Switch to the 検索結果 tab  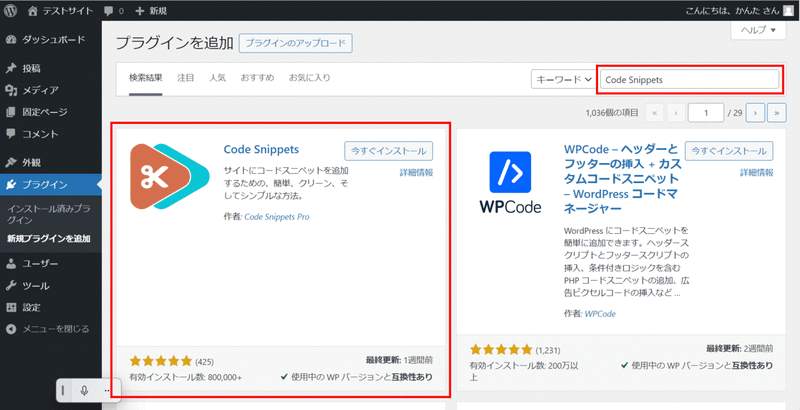[x=145, y=78]
